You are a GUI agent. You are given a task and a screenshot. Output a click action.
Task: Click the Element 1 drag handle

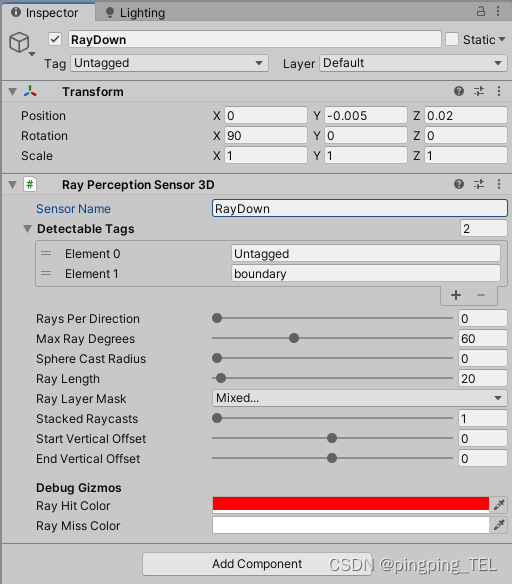click(x=46, y=273)
